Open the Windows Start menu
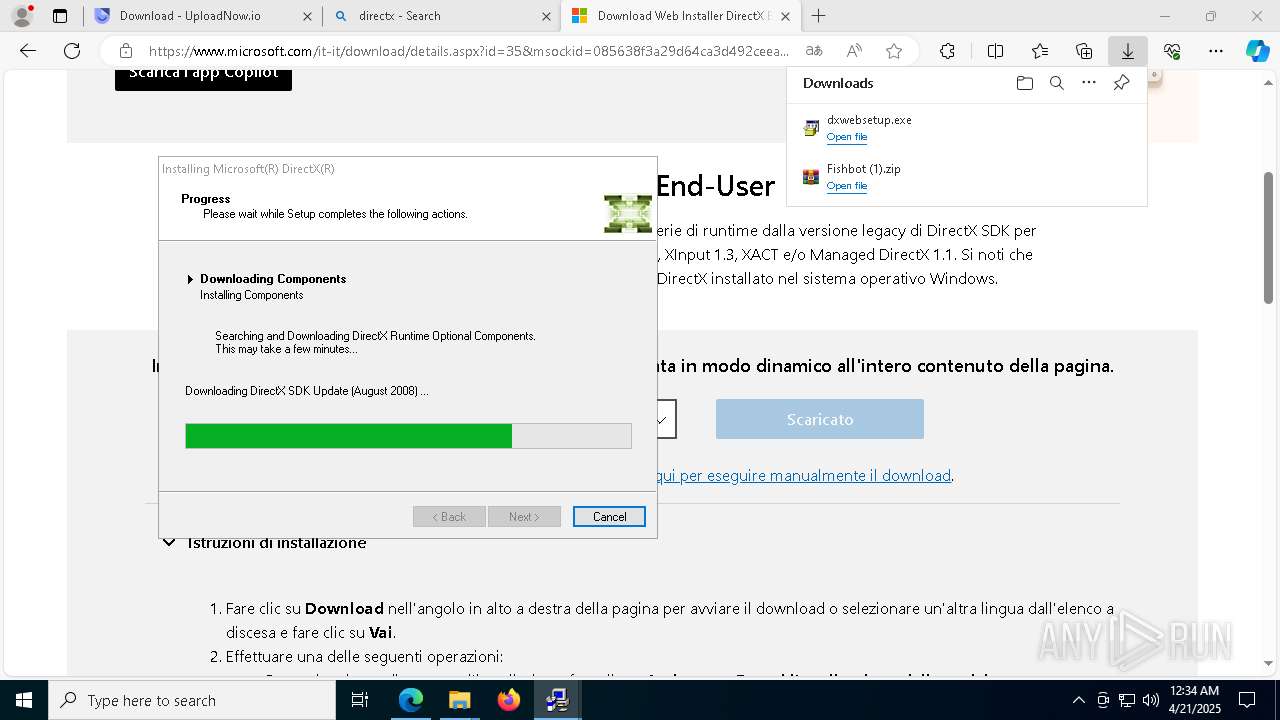Screen dimensions: 1280x720 pyautogui.click(x=24, y=700)
